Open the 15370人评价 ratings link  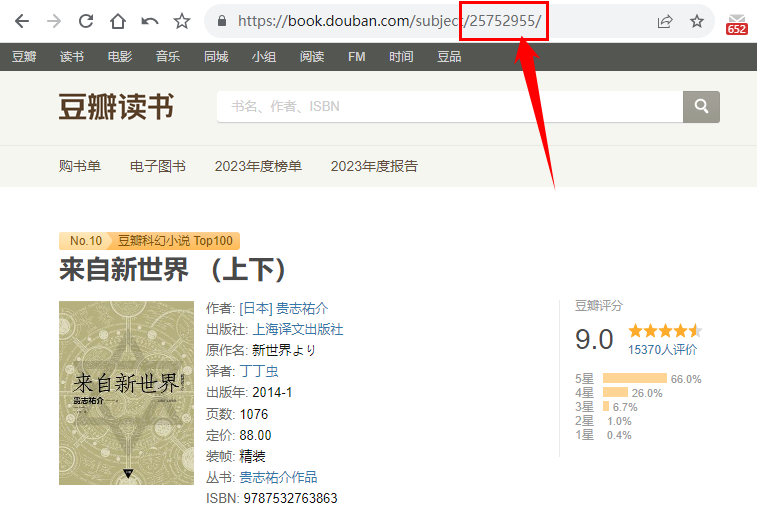click(x=662, y=350)
